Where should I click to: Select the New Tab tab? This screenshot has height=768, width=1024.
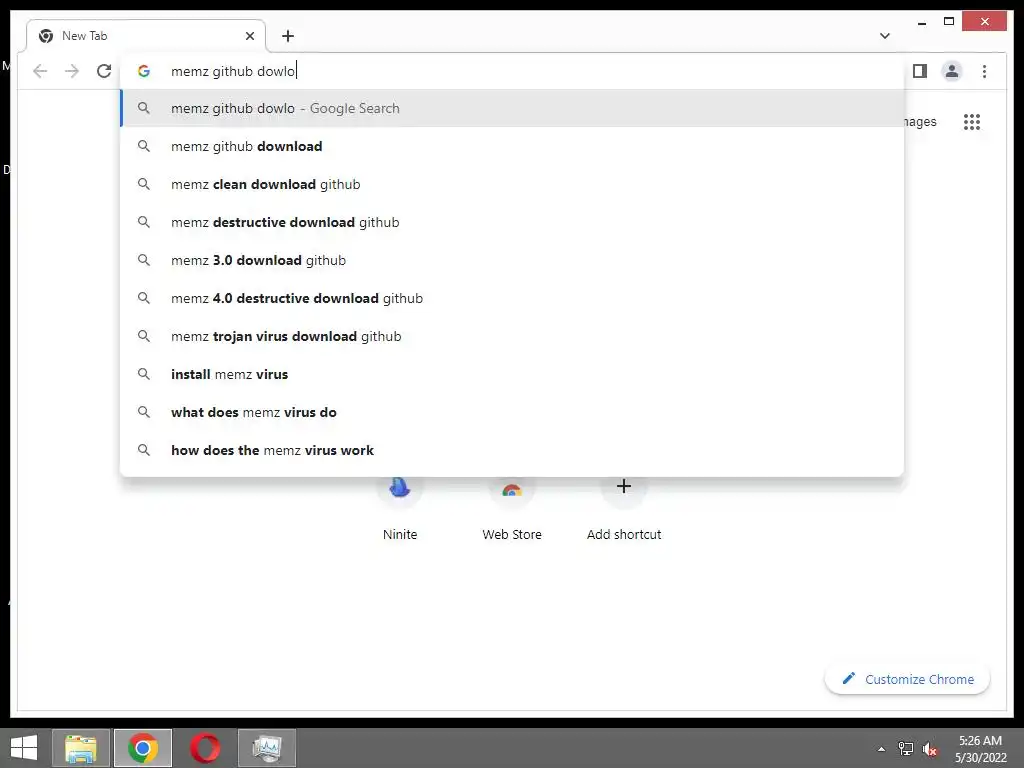click(x=146, y=36)
